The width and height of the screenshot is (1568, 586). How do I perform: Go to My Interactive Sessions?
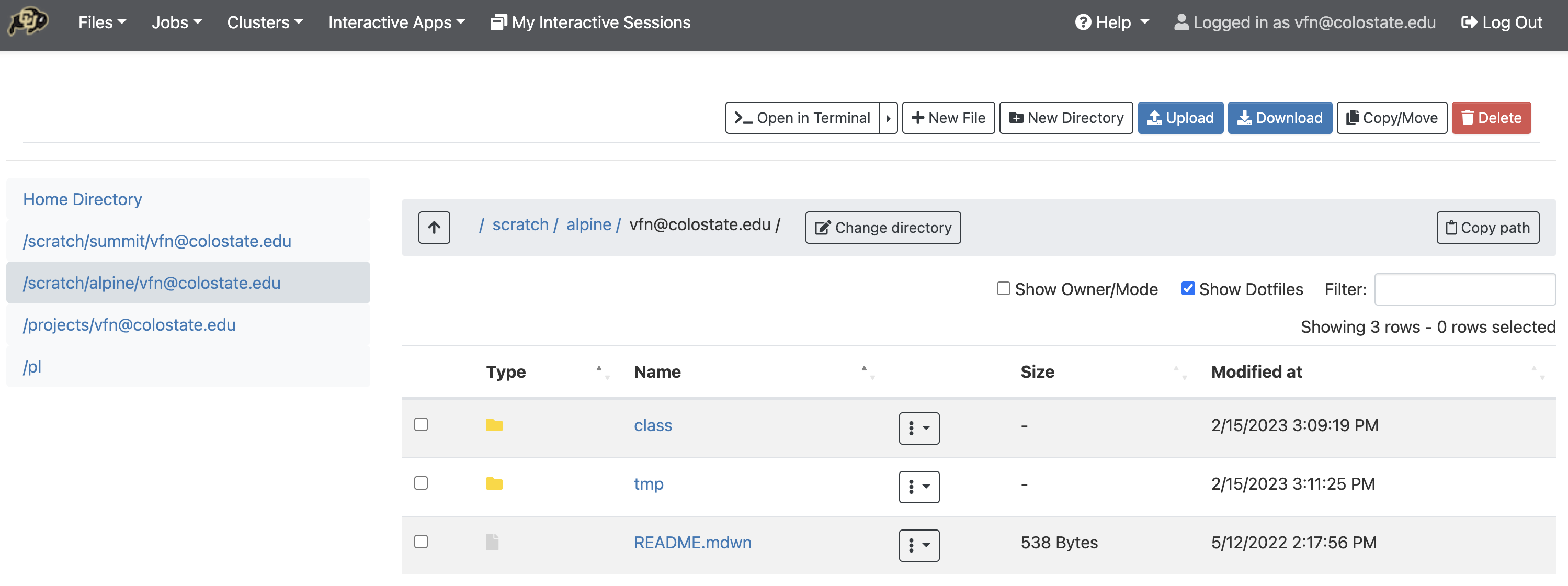tap(590, 22)
